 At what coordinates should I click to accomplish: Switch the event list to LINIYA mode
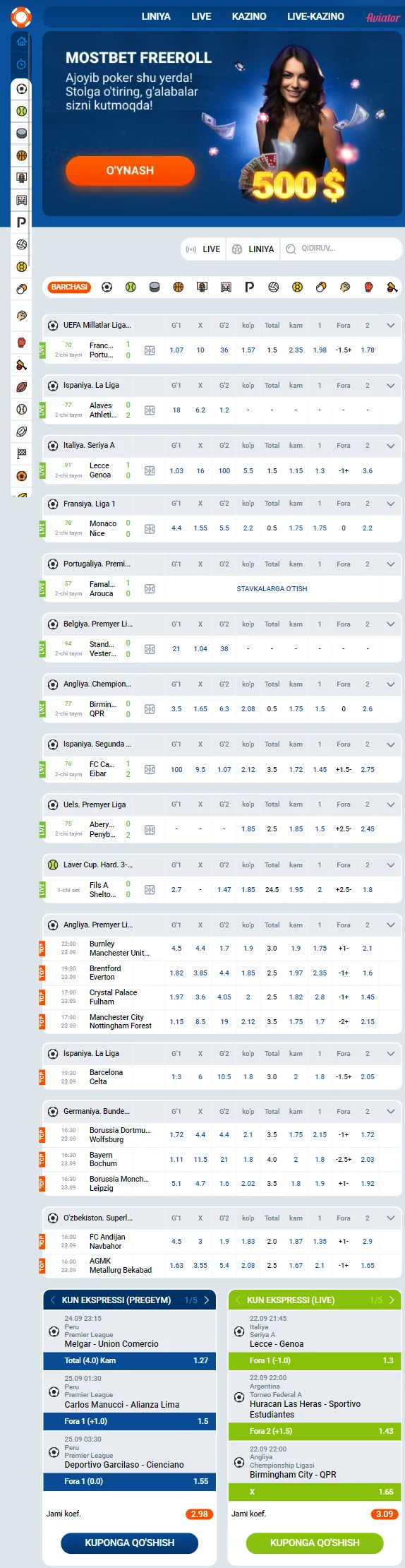click(253, 249)
